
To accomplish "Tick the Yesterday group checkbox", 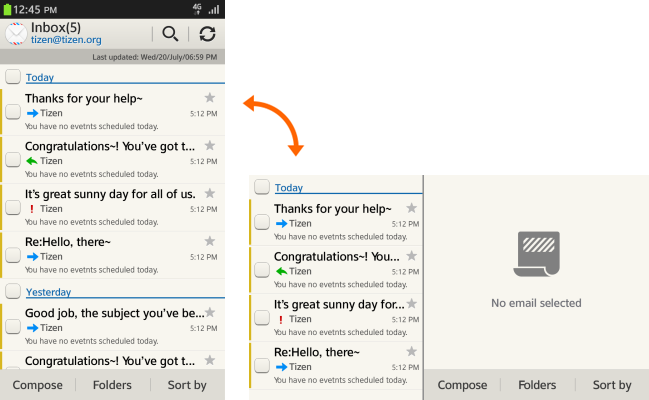I will tap(13, 291).
